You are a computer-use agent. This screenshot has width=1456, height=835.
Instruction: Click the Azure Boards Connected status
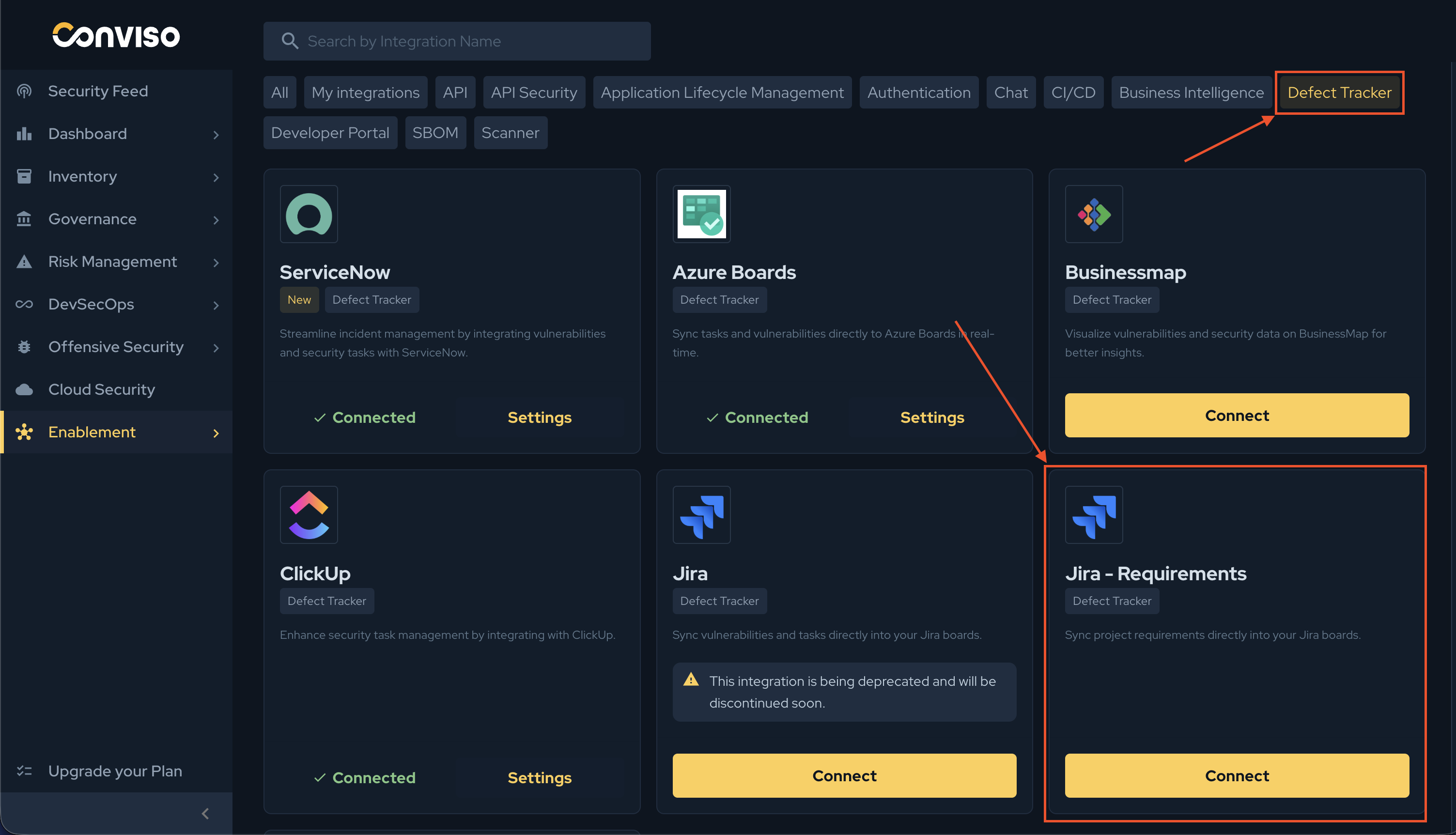758,417
